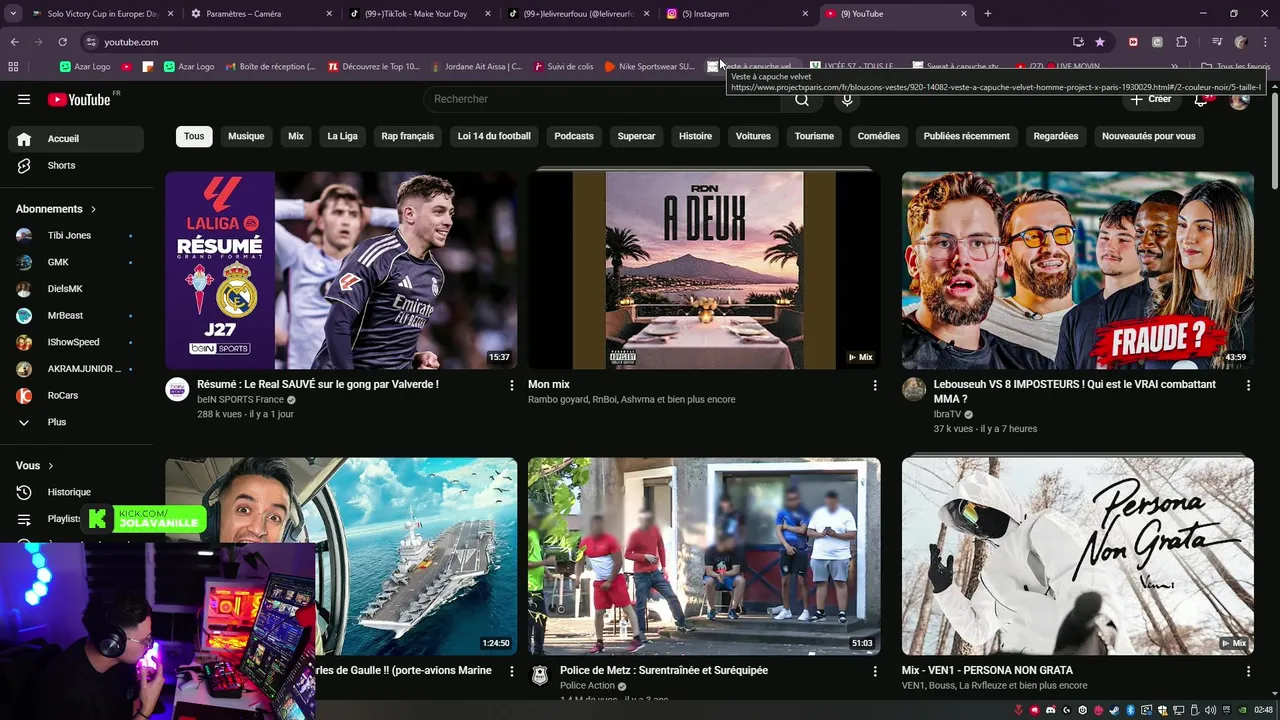The image size is (1280, 720).
Task: Select the Podcasts filter chip
Action: point(574,136)
